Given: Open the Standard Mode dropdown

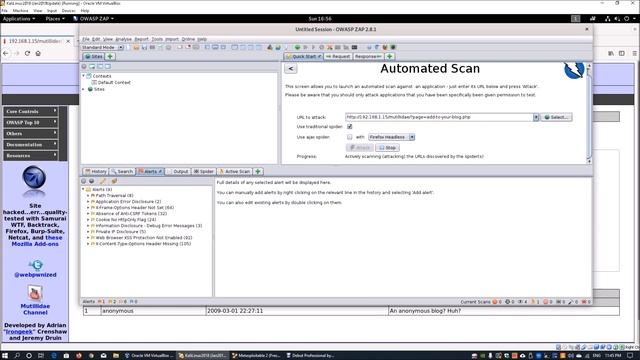Looking at the screenshot, I should tap(102, 47).
